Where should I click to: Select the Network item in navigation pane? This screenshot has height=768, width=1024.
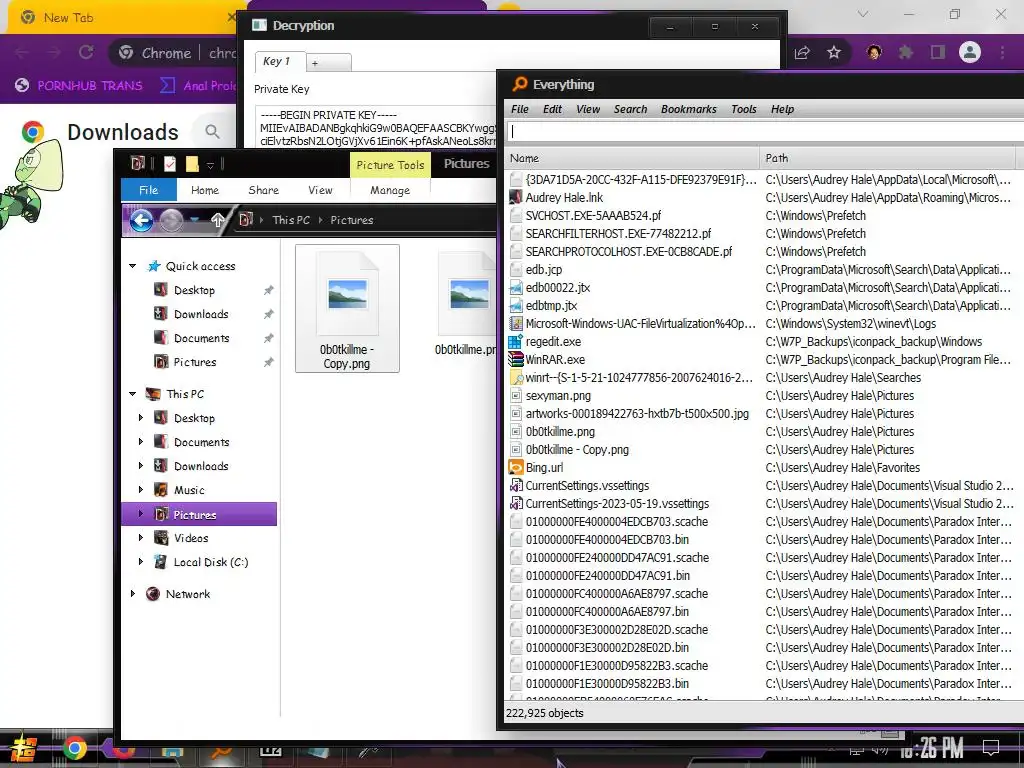click(x=187, y=594)
